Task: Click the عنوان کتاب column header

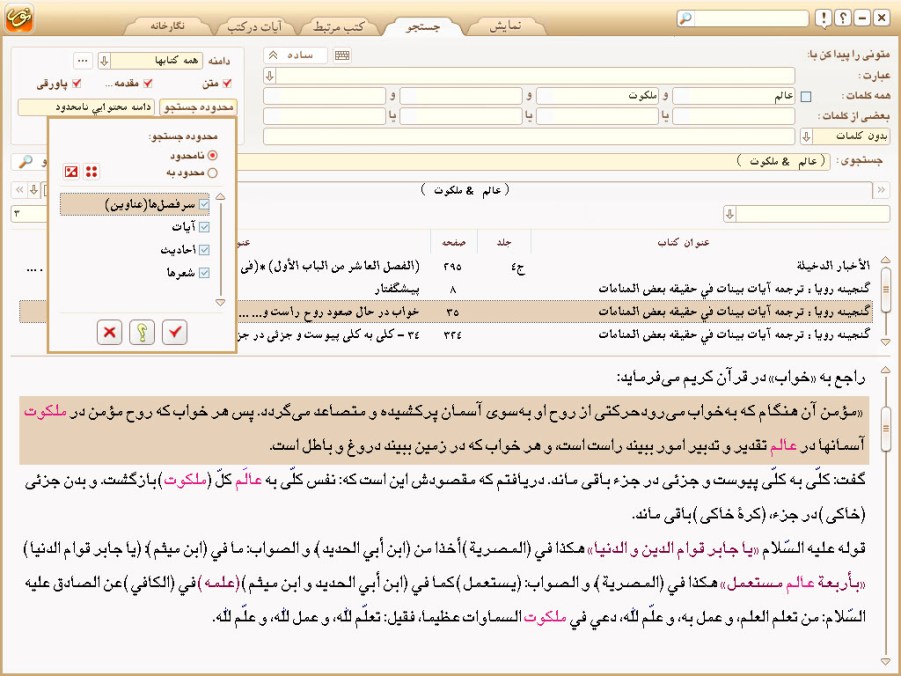Action: point(683,243)
